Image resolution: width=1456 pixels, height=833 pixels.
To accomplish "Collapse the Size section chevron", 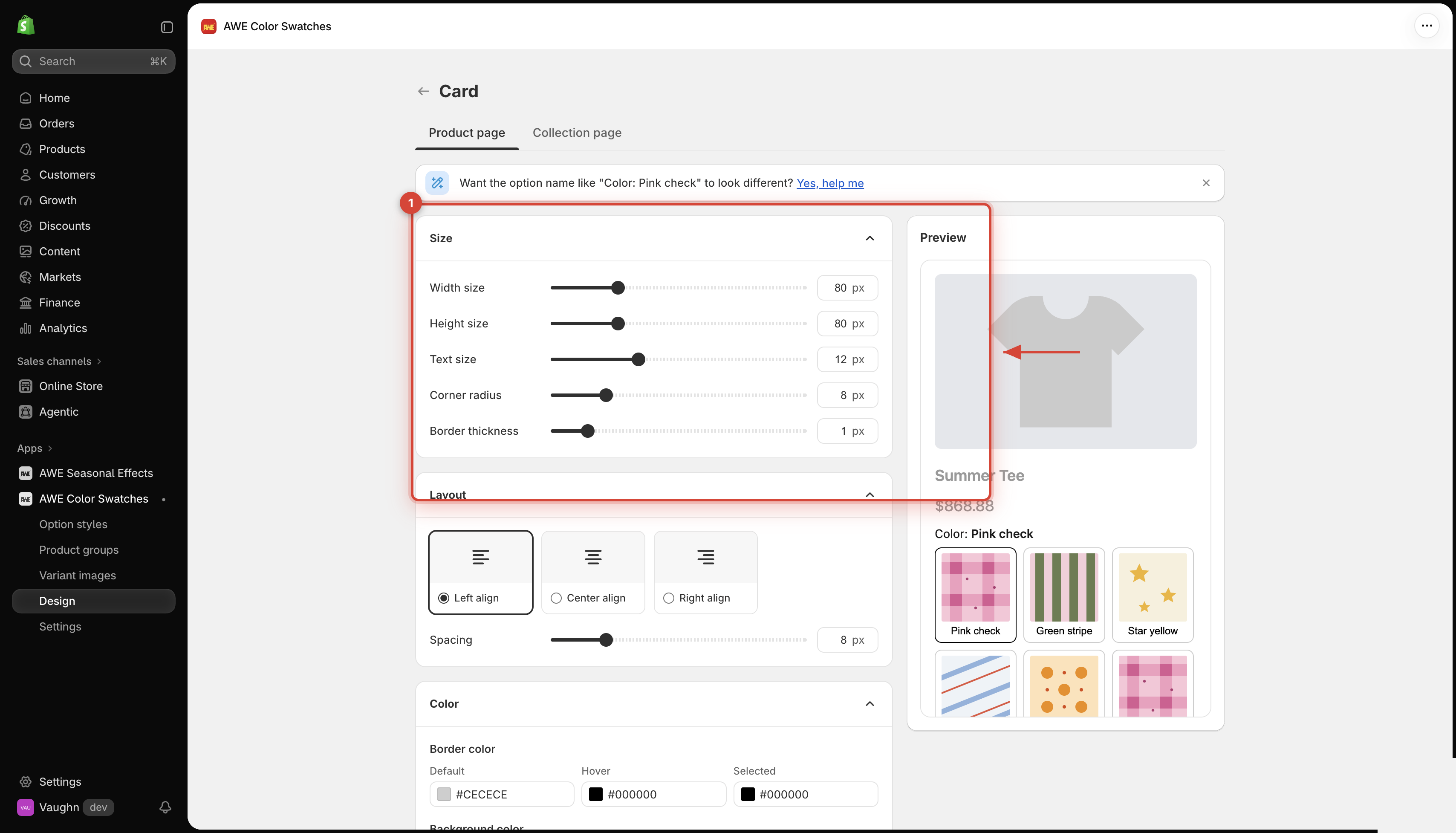I will point(869,238).
